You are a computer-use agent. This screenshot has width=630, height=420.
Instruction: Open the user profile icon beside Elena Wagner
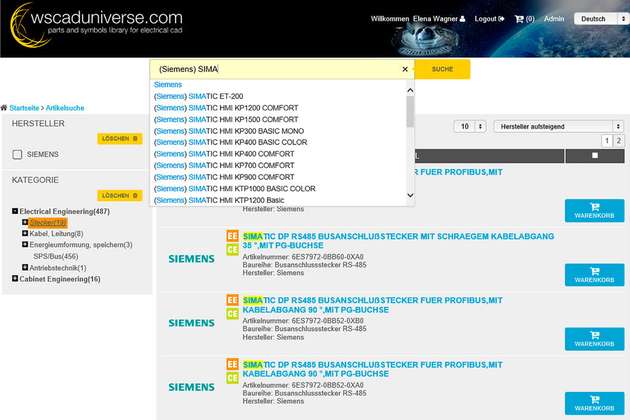point(462,19)
